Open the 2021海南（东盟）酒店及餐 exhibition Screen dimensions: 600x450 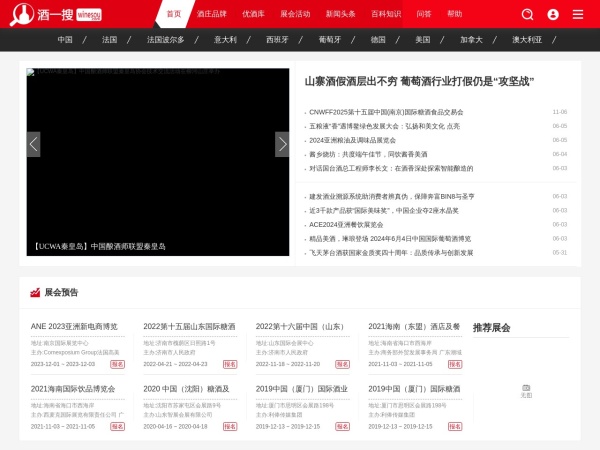414,326
